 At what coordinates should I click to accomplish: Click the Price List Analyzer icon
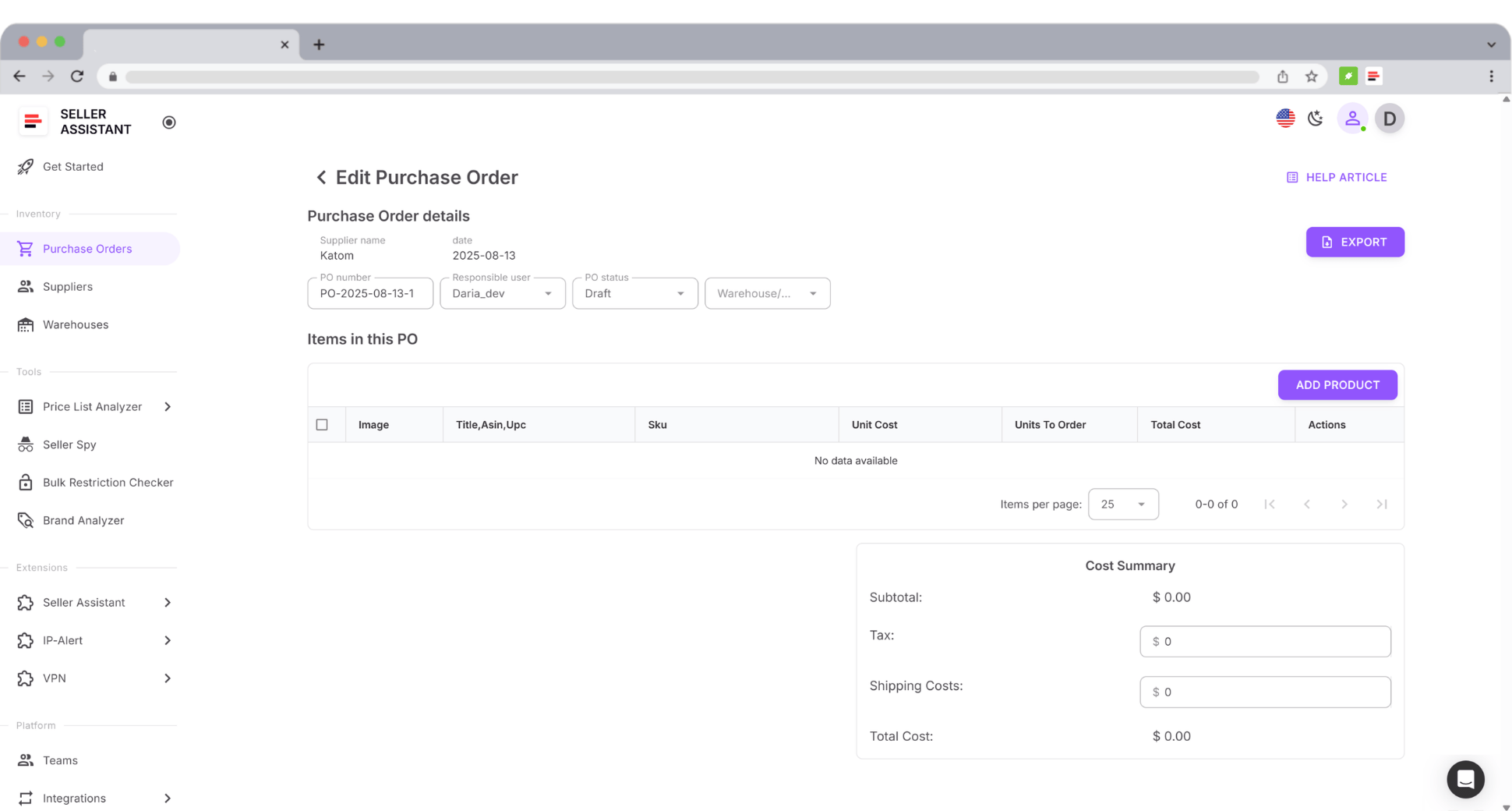tap(26, 406)
